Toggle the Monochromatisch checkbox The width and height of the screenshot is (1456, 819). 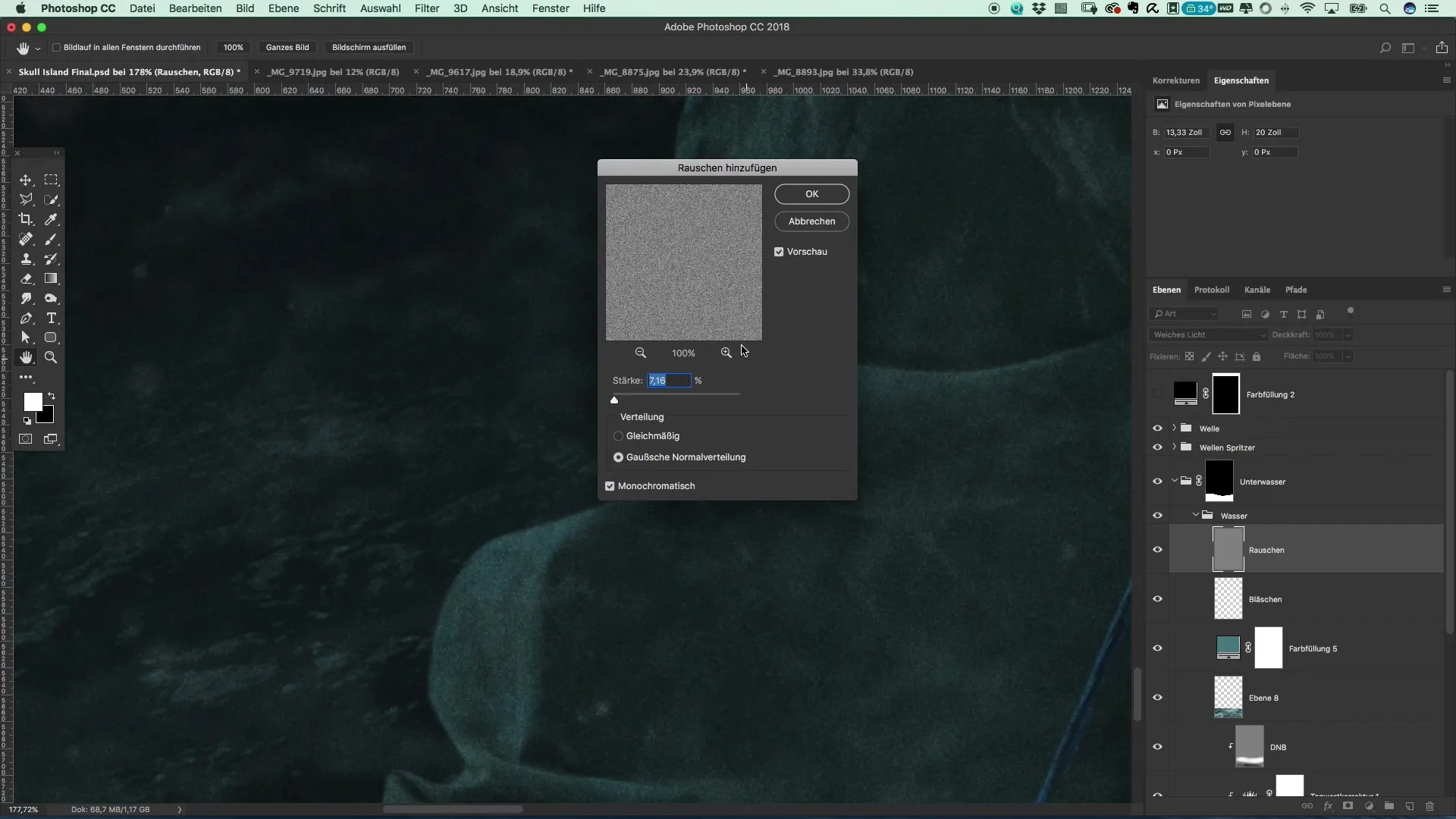[610, 486]
